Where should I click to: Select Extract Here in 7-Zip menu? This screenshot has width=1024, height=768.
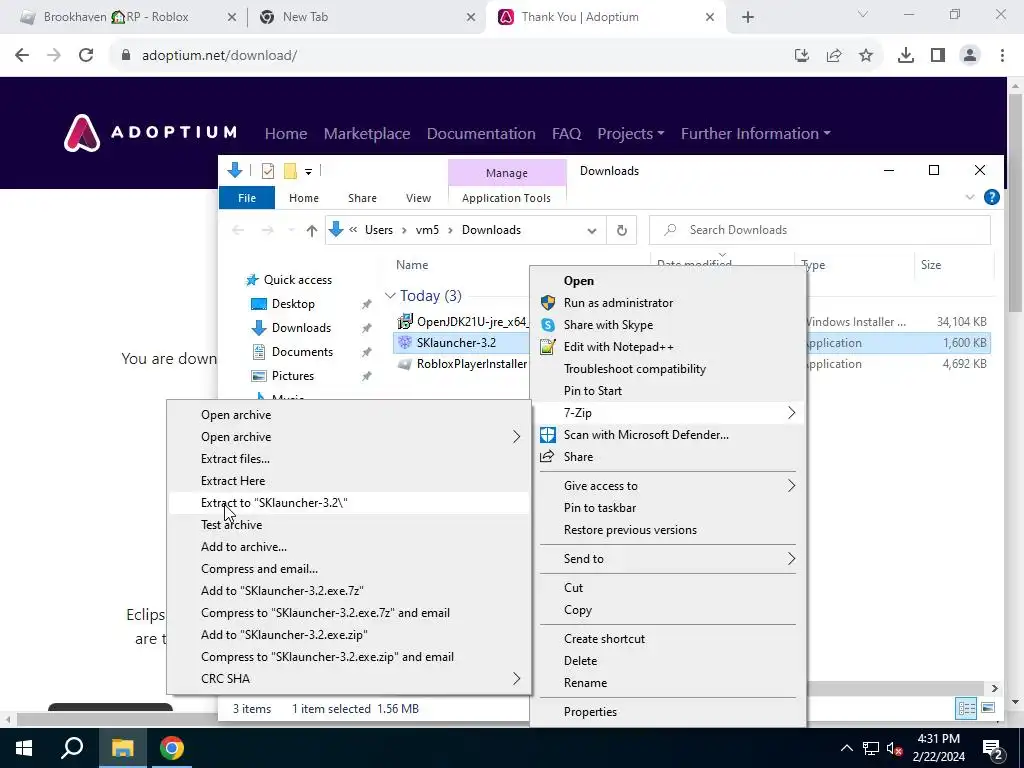[349, 481]
